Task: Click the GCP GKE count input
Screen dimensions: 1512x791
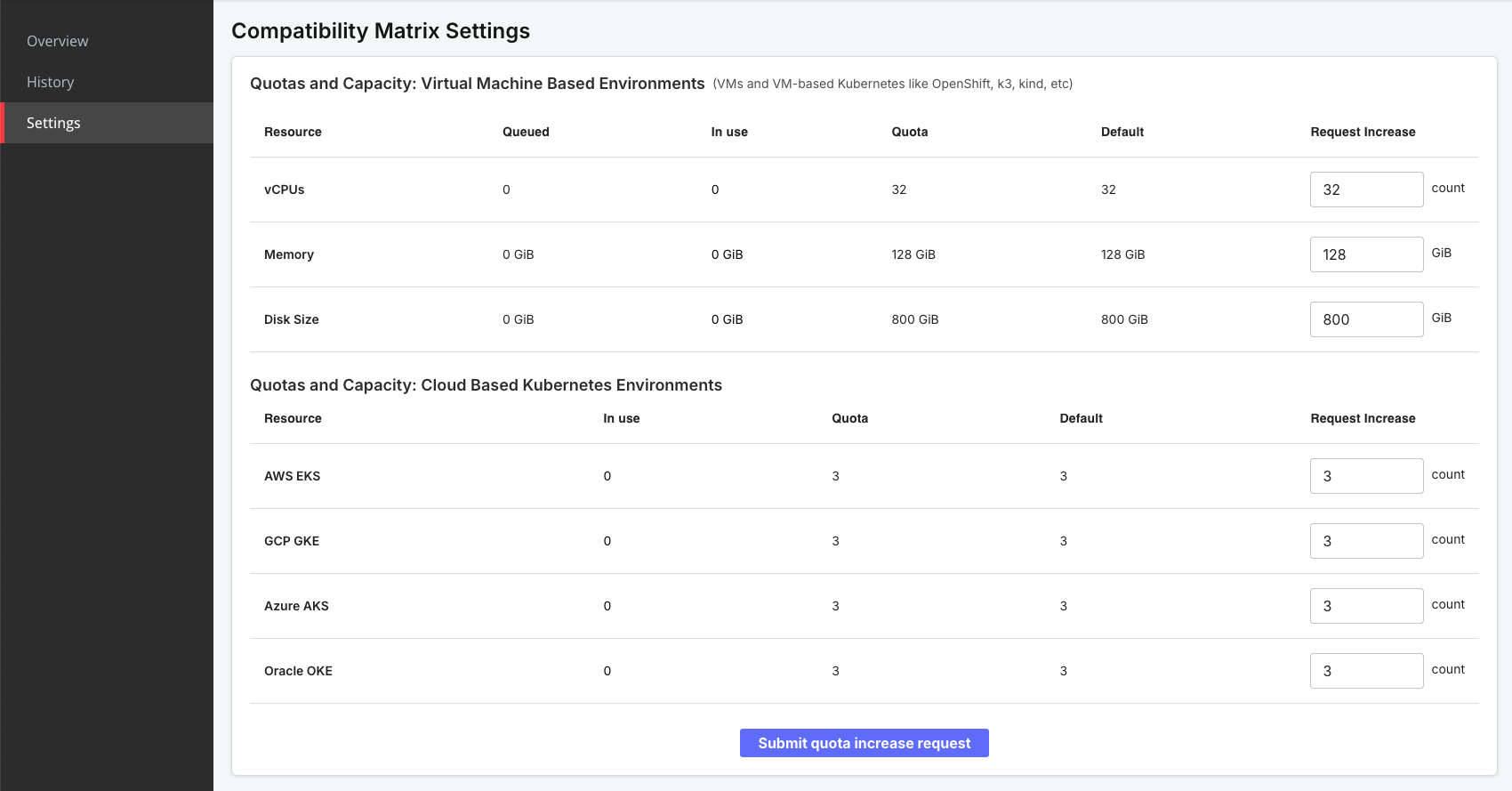Action: 1366,541
